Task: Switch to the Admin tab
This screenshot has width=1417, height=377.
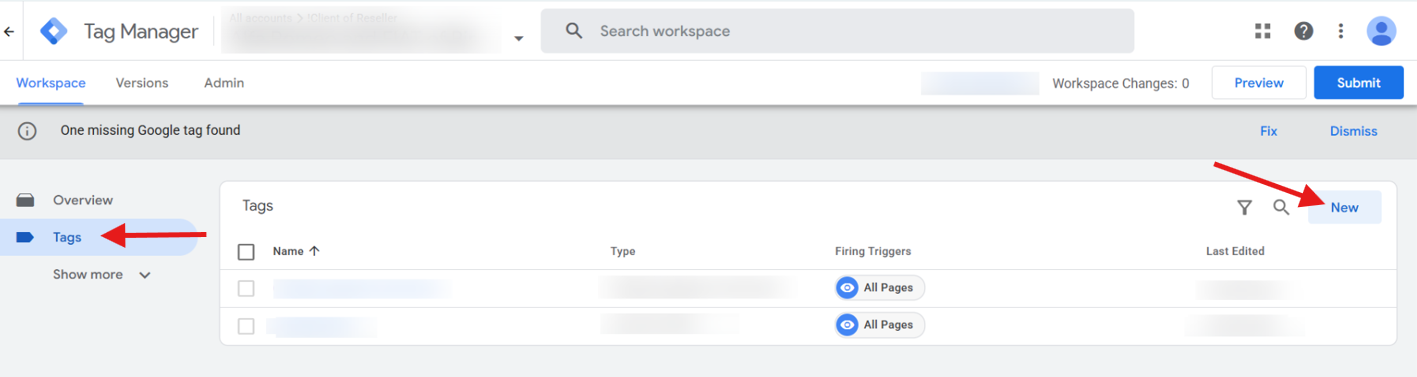Action: tap(224, 83)
